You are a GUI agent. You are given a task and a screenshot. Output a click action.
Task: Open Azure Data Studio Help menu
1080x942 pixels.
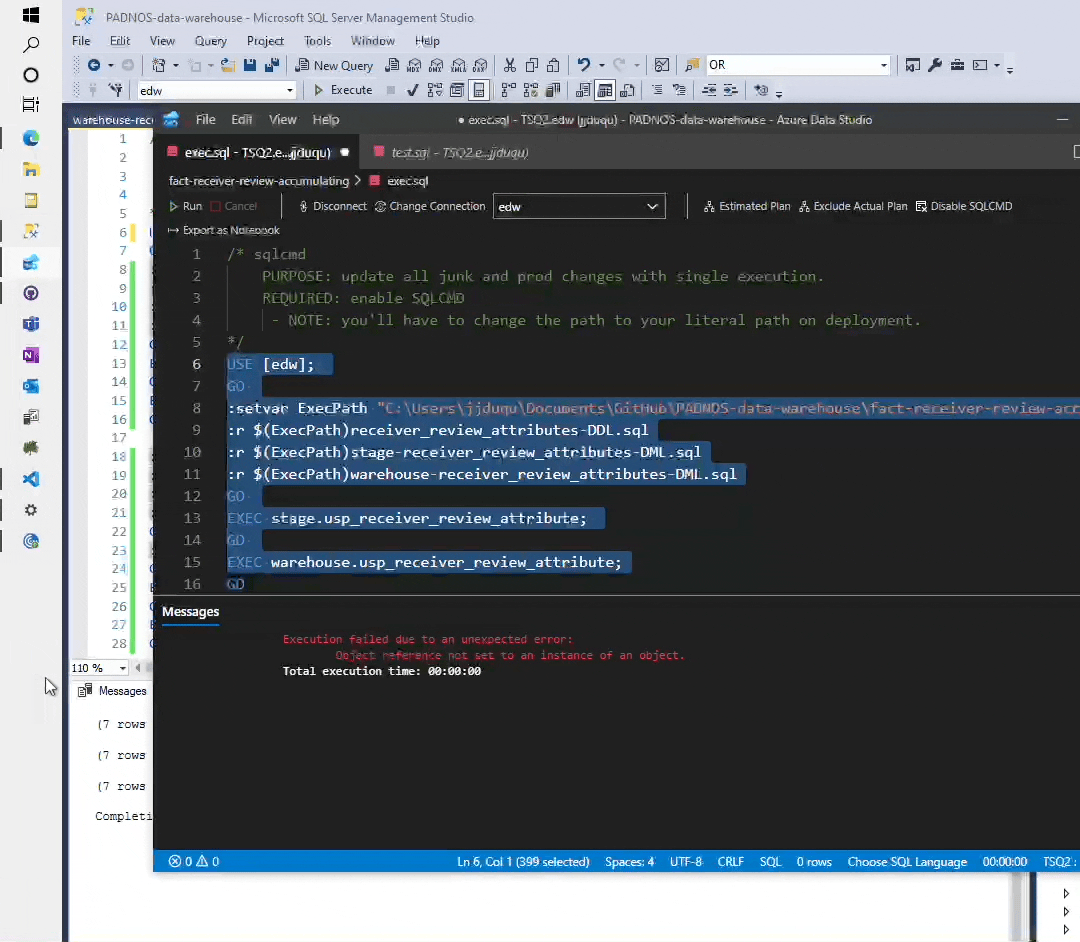coord(326,120)
